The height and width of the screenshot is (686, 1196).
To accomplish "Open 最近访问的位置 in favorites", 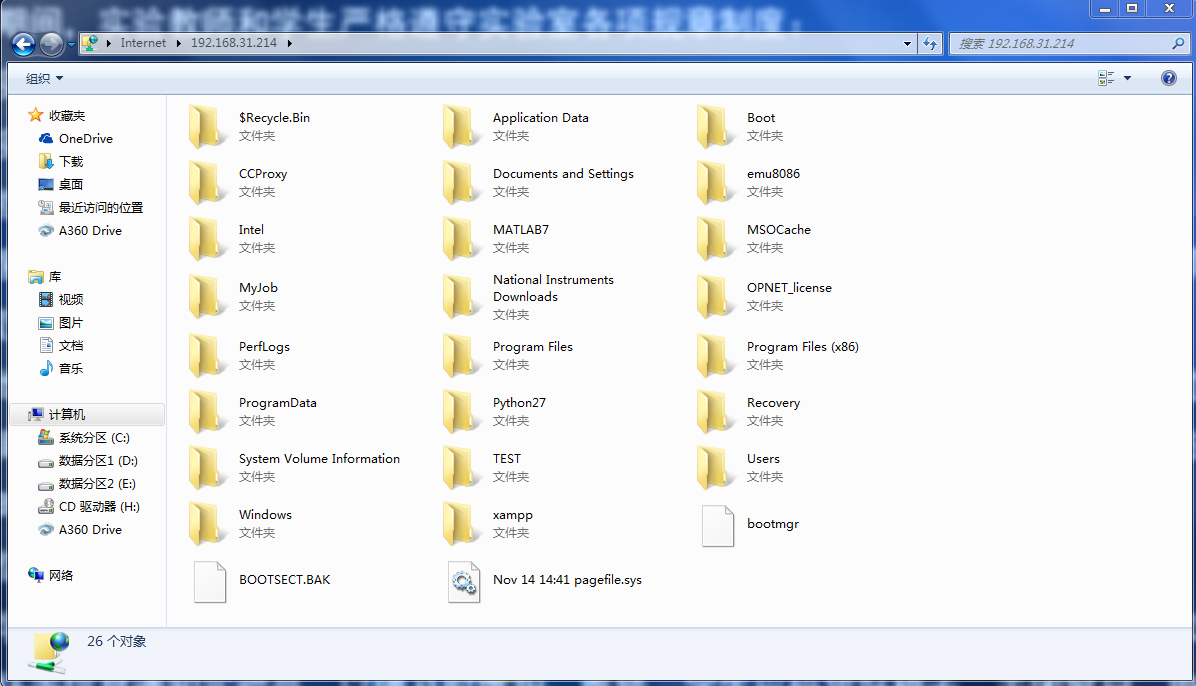I will (90, 207).
